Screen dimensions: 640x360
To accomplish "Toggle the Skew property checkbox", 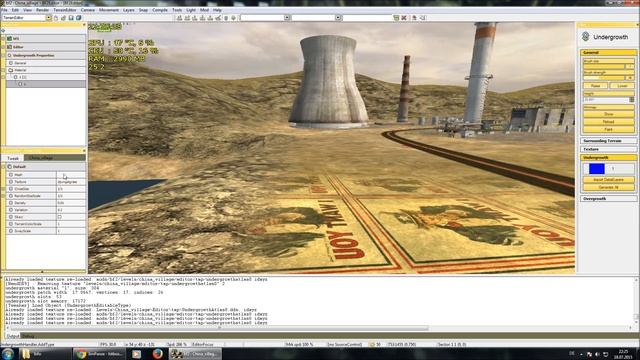I will [x=60, y=217].
